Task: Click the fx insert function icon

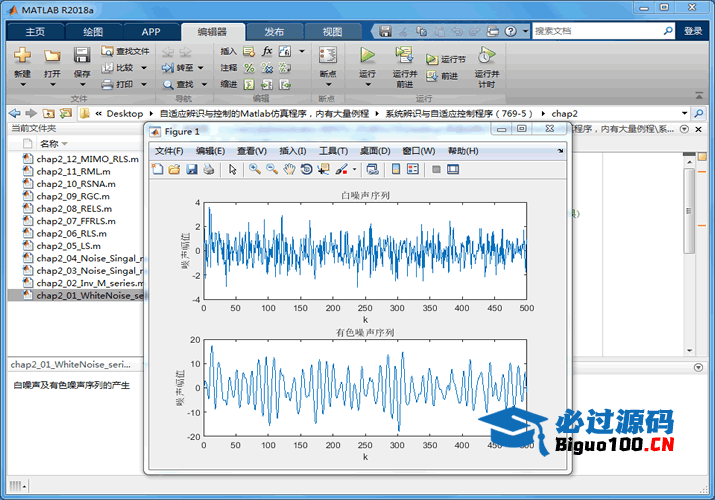Action: 267,51
